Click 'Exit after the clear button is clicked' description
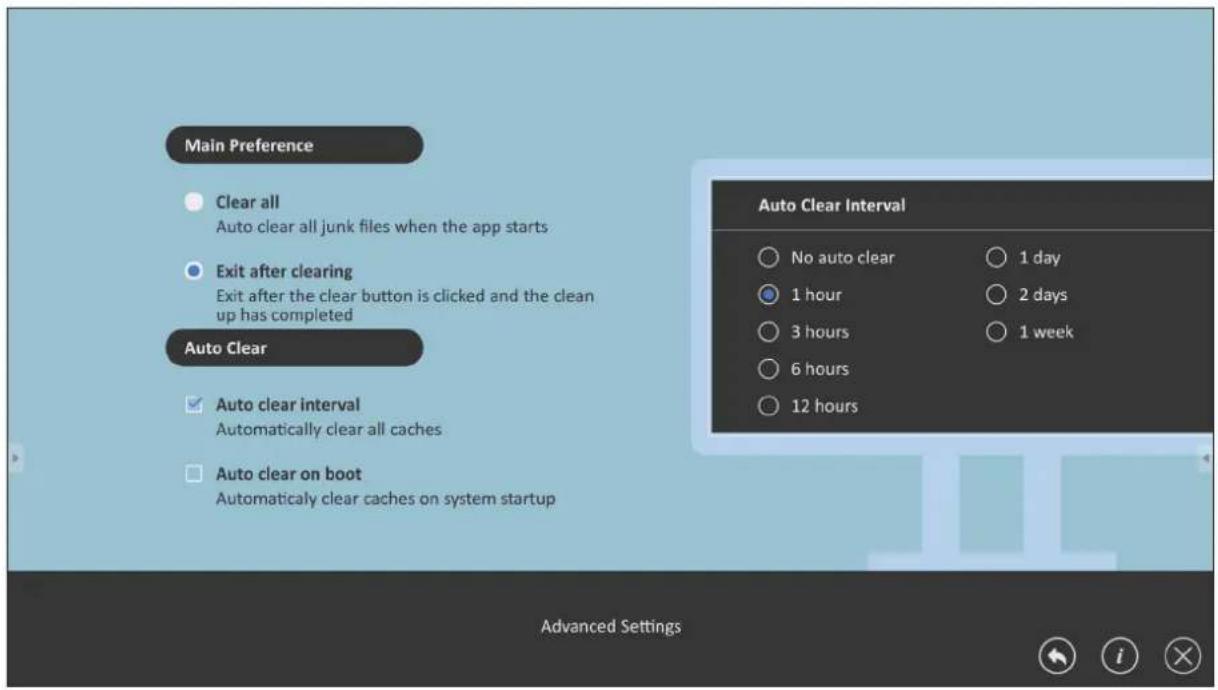This screenshot has width=1218, height=690. click(x=405, y=305)
